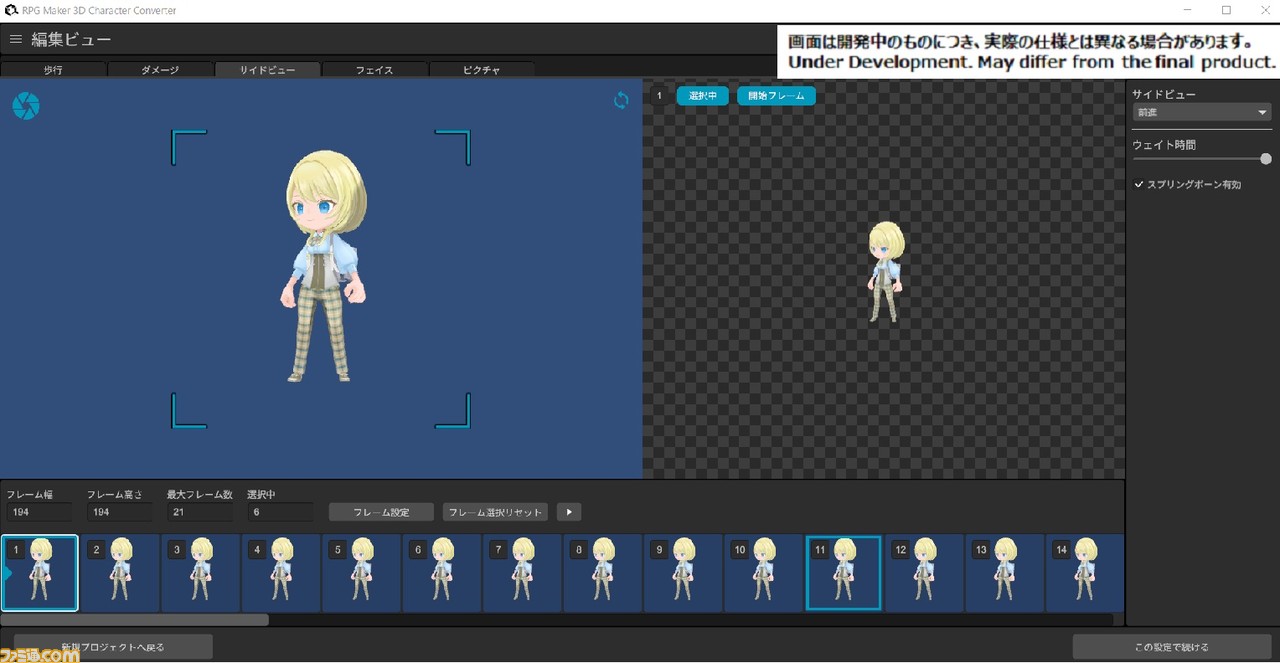
Task: Click the フレーム高さ input field
Action: 119,512
